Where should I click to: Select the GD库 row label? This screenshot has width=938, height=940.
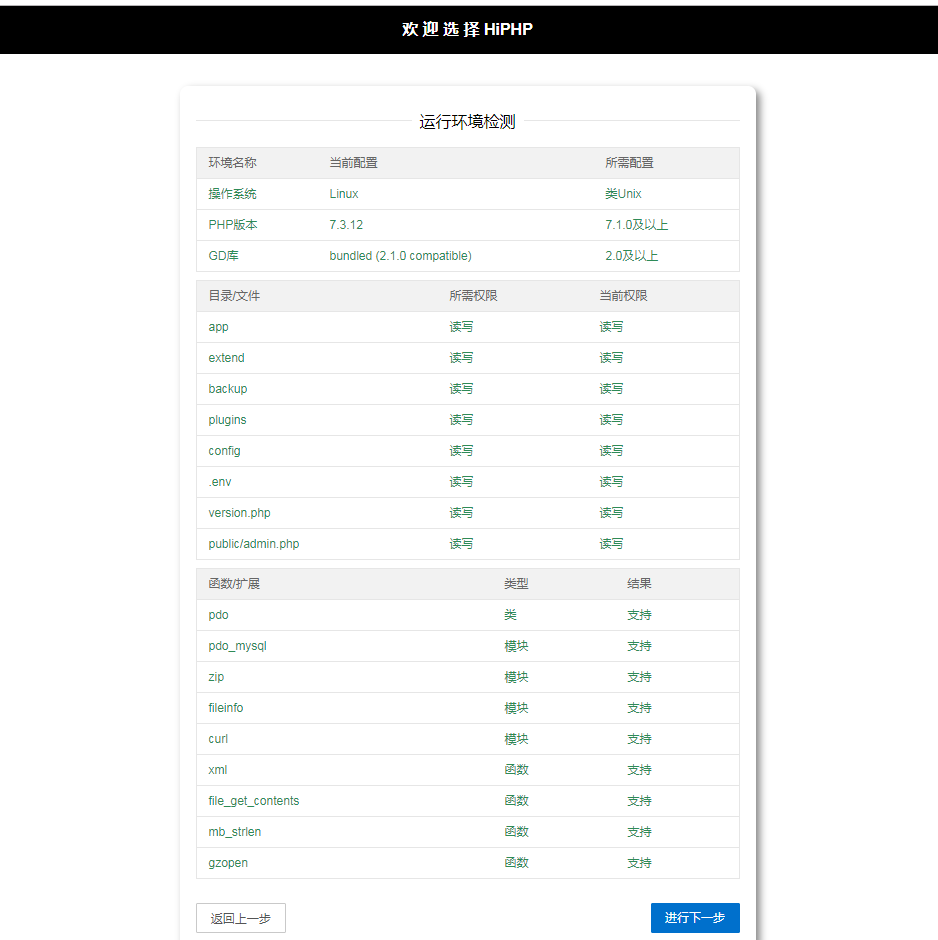point(224,256)
